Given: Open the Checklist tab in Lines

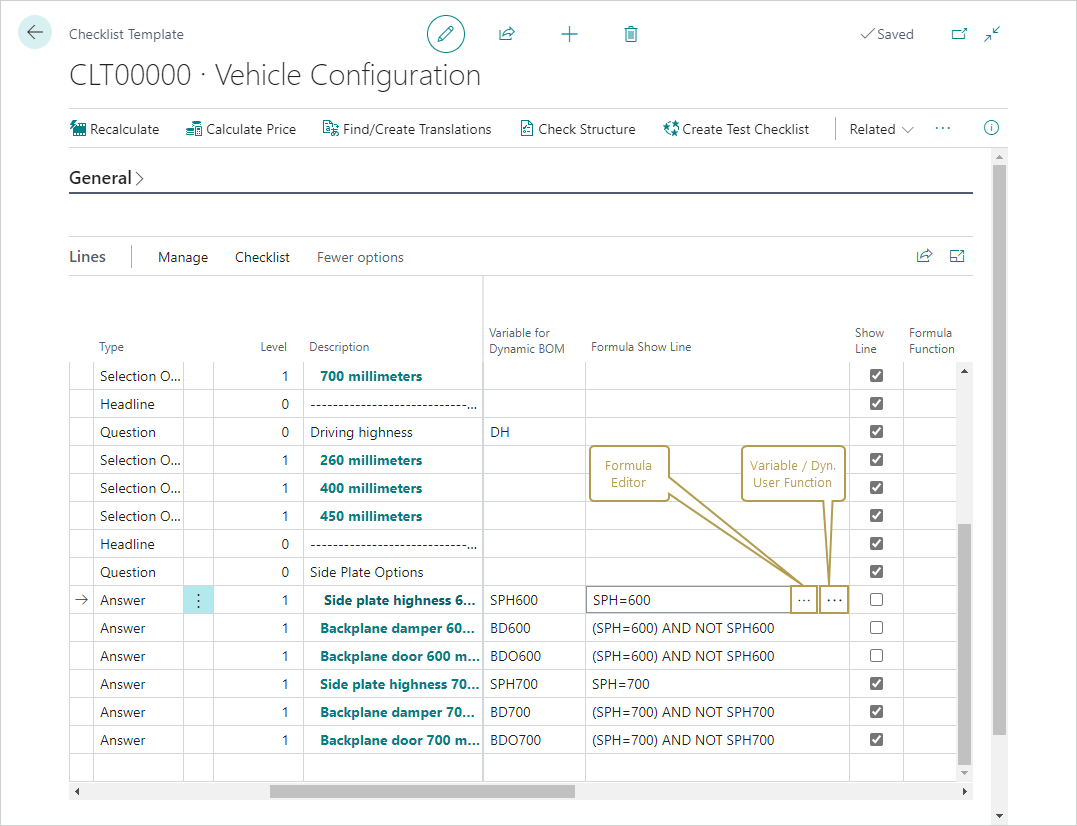Looking at the screenshot, I should (262, 257).
